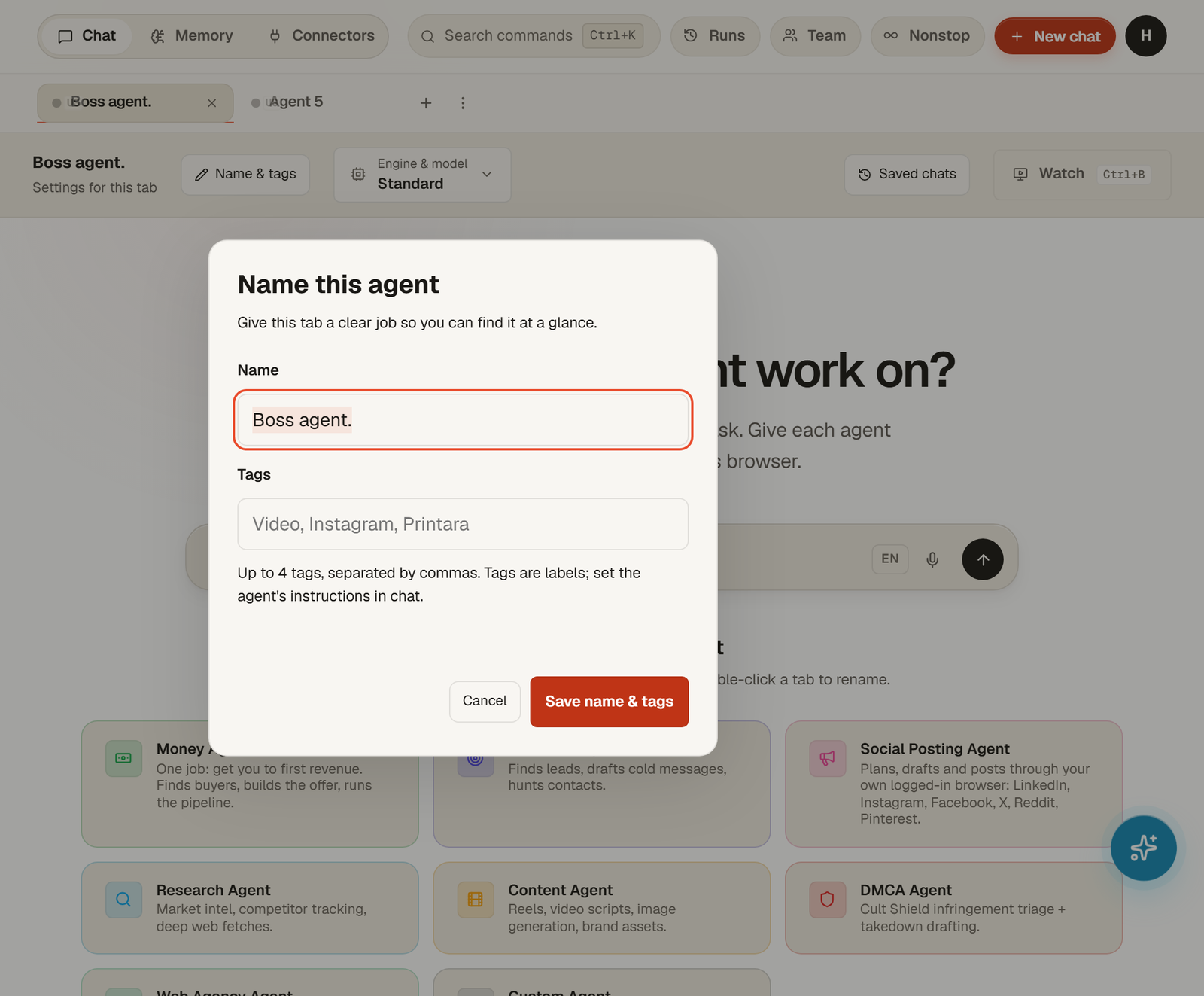Click the Name & tags button
Image resolution: width=1204 pixels, height=996 pixels.
click(245, 175)
